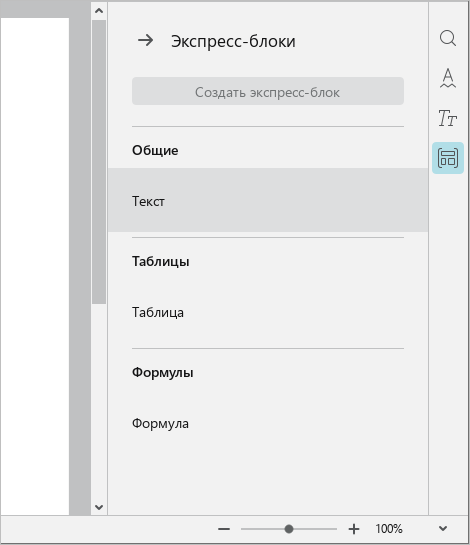Image resolution: width=470 pixels, height=545 pixels.
Task: Open the text styles Tт icon
Action: pos(448,118)
